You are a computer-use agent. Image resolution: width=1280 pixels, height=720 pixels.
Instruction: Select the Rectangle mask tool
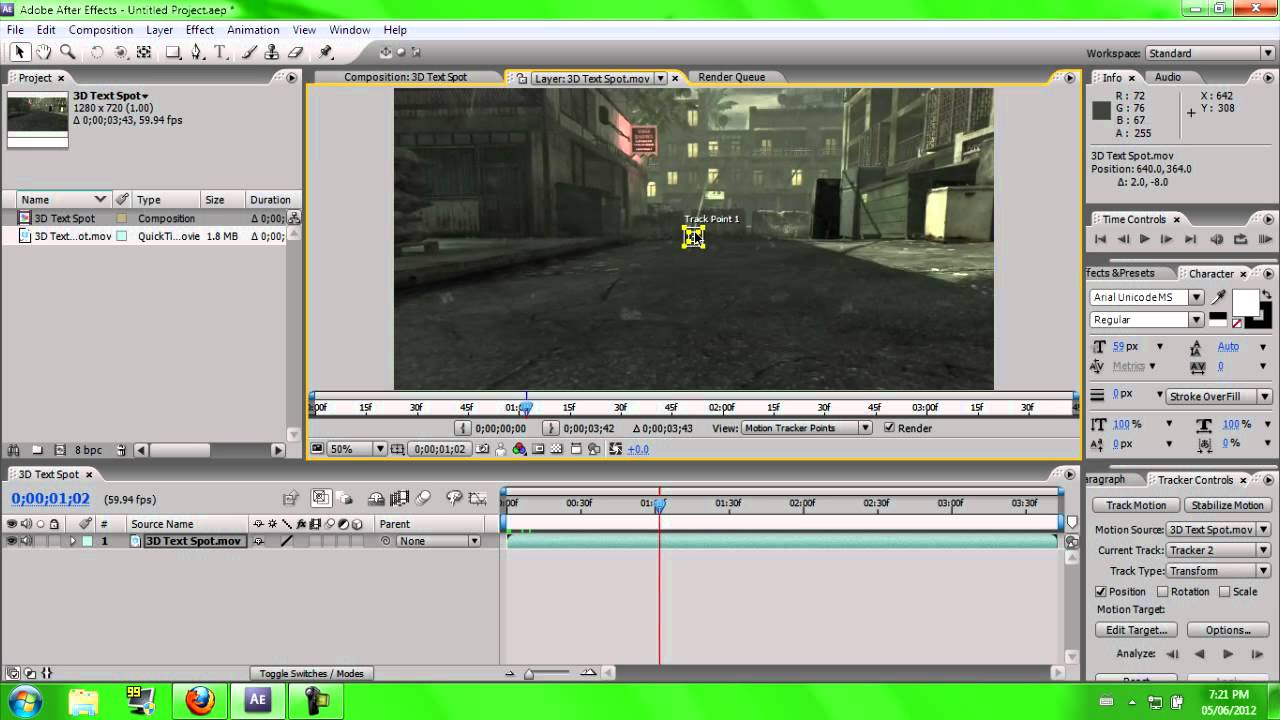pos(173,52)
